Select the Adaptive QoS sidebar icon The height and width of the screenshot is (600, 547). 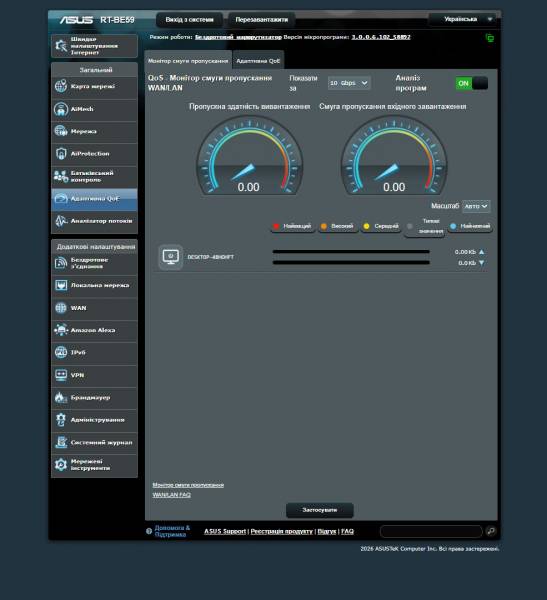tap(61, 199)
